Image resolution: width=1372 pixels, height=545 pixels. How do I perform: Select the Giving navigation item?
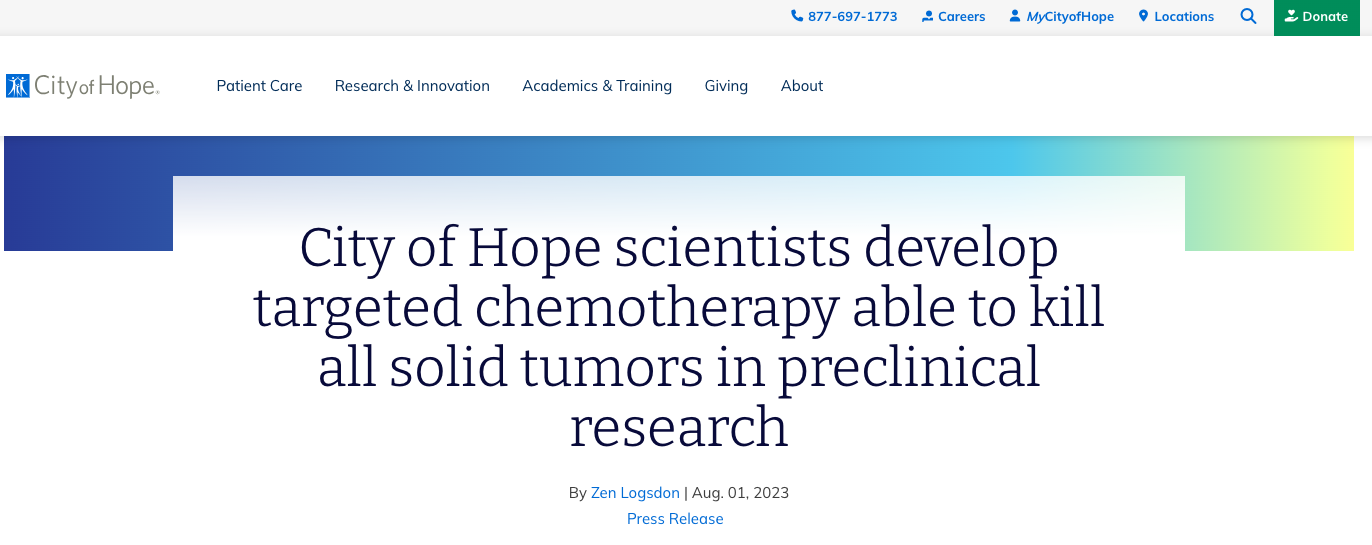(x=726, y=86)
